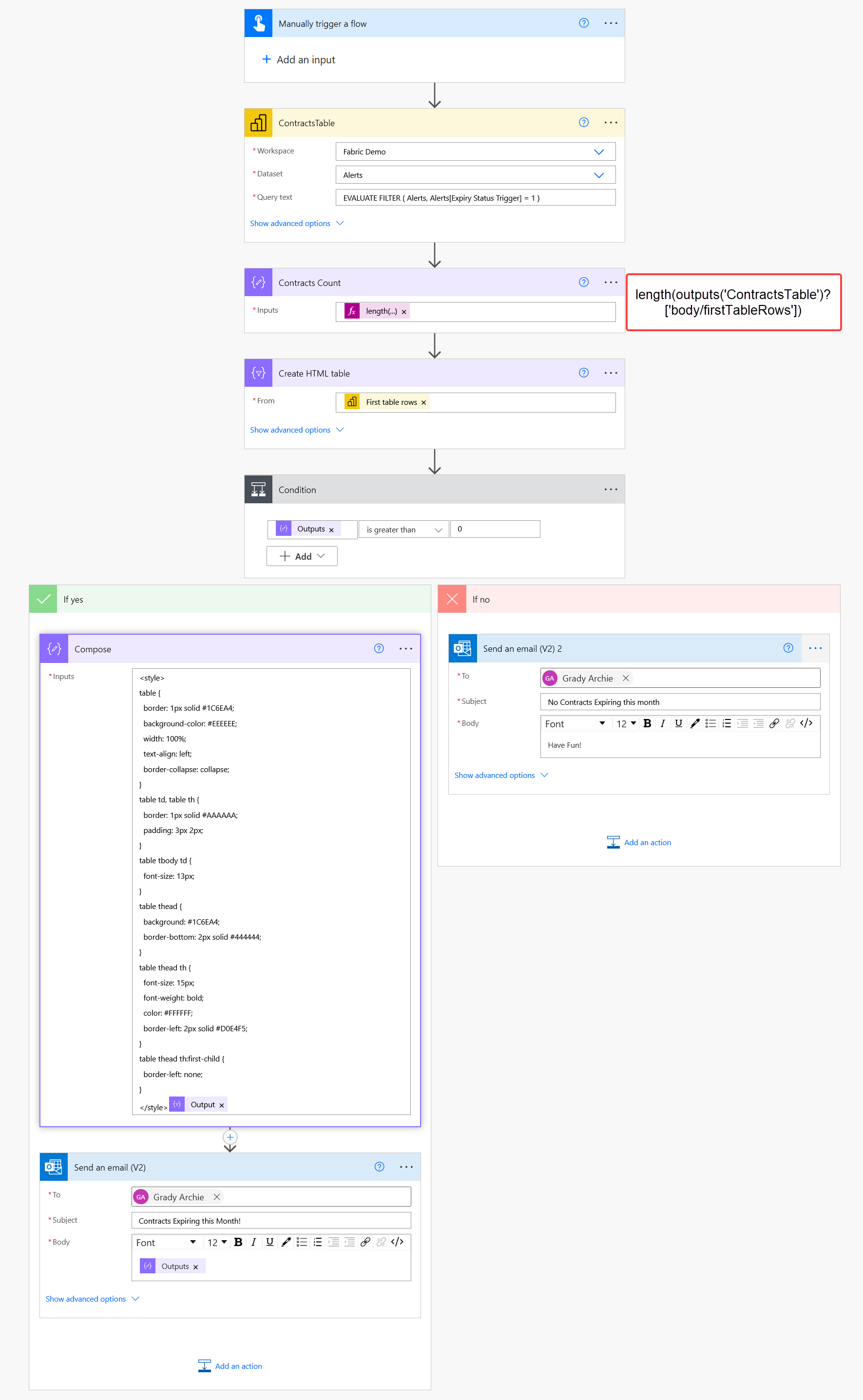
Task: Remove Grady Archie from Send an email (V2)
Action: tap(217, 1197)
